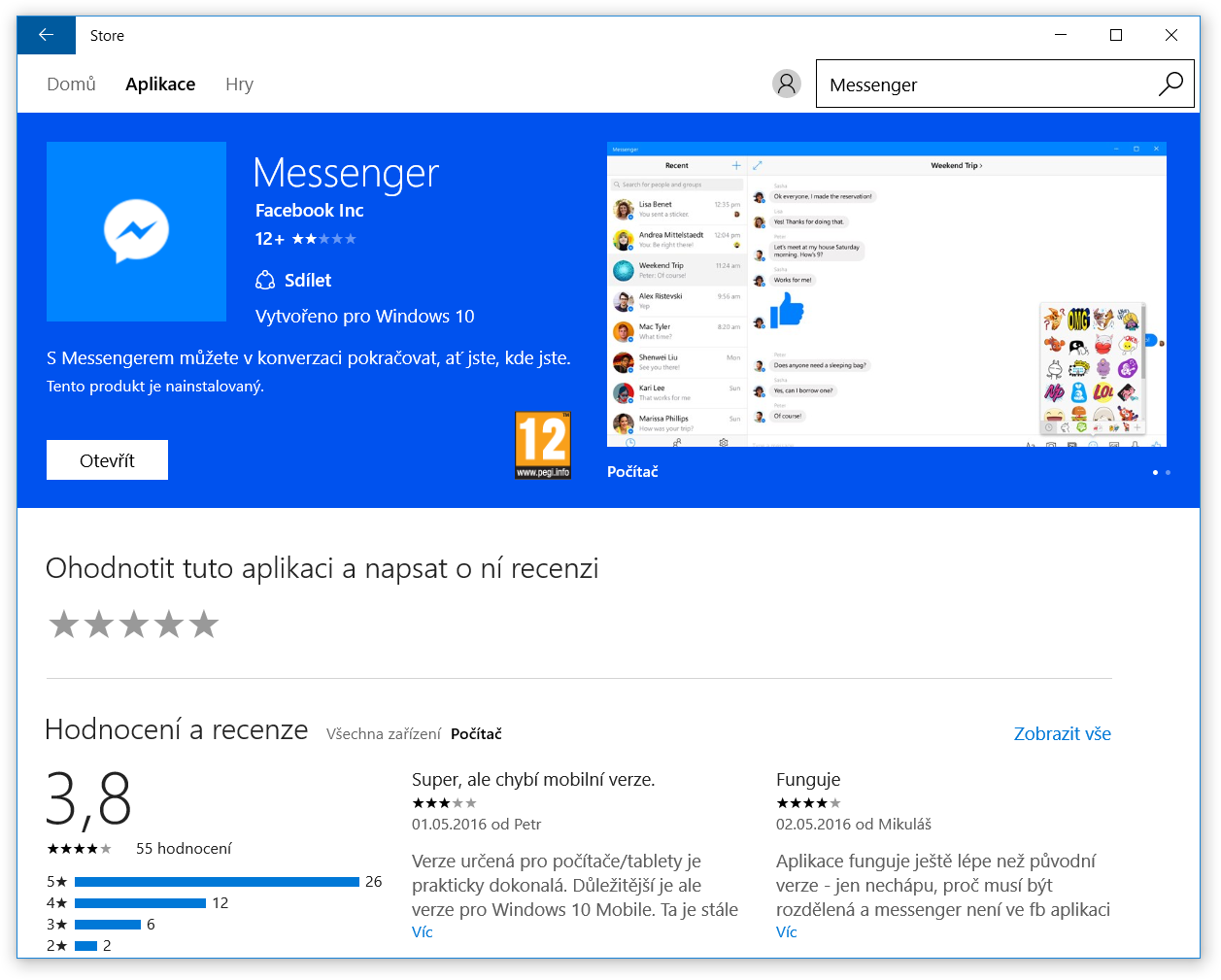The width and height of the screenshot is (1221, 980).
Task: Click the Sdílet share link
Action: point(308,280)
